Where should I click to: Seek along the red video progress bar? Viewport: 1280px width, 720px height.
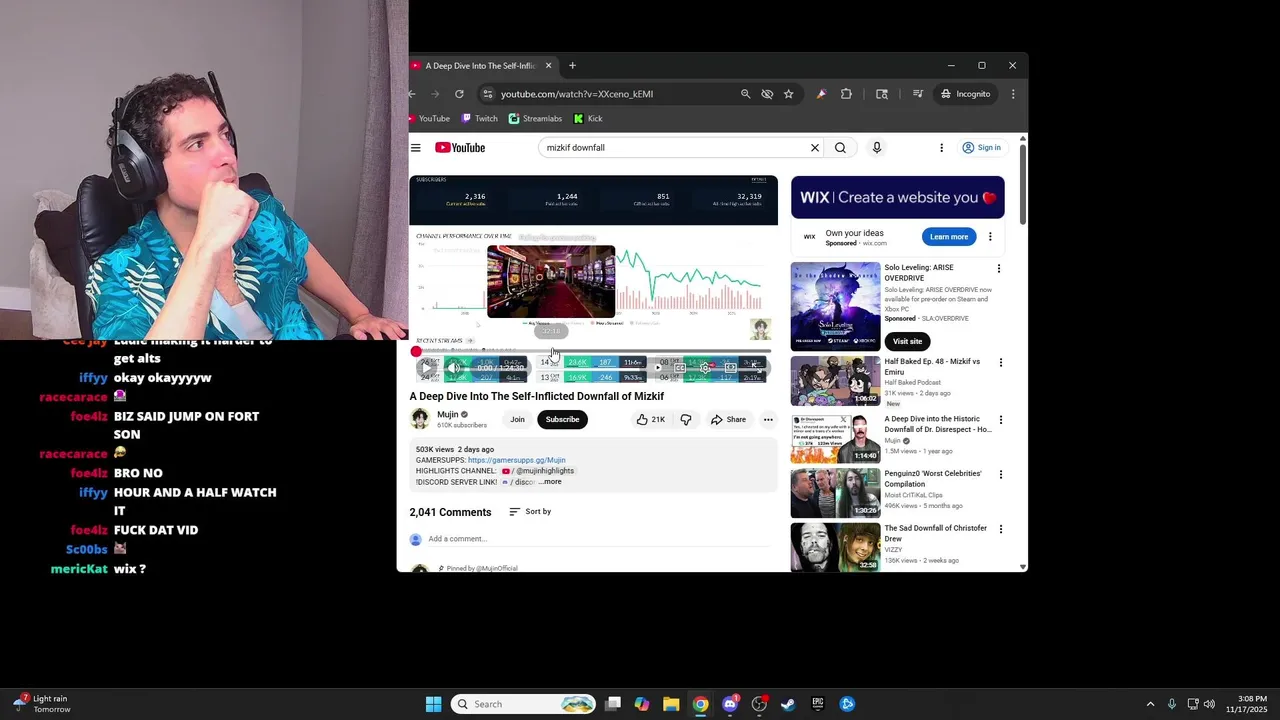[593, 351]
